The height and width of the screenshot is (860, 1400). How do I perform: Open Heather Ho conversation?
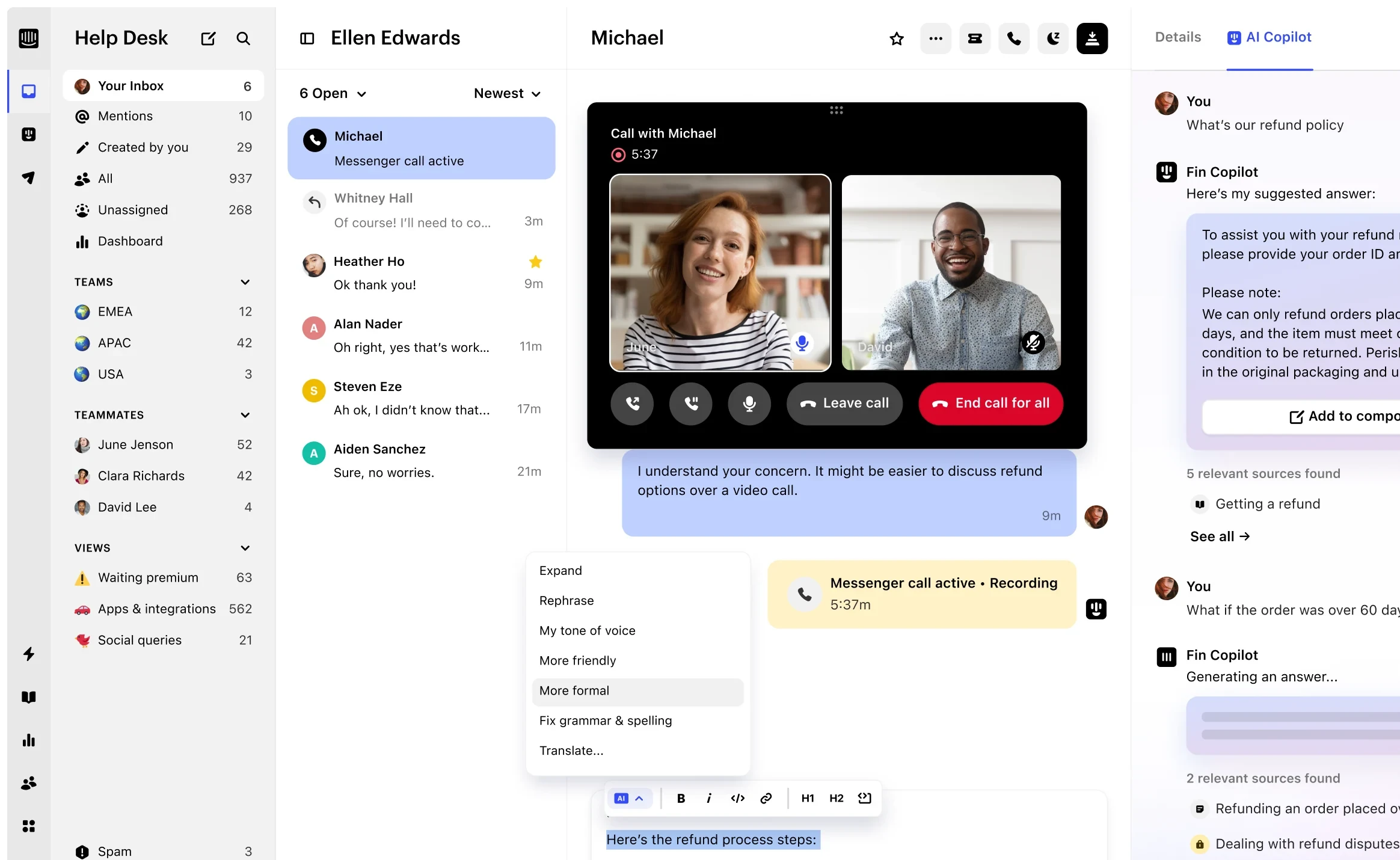[x=421, y=273]
